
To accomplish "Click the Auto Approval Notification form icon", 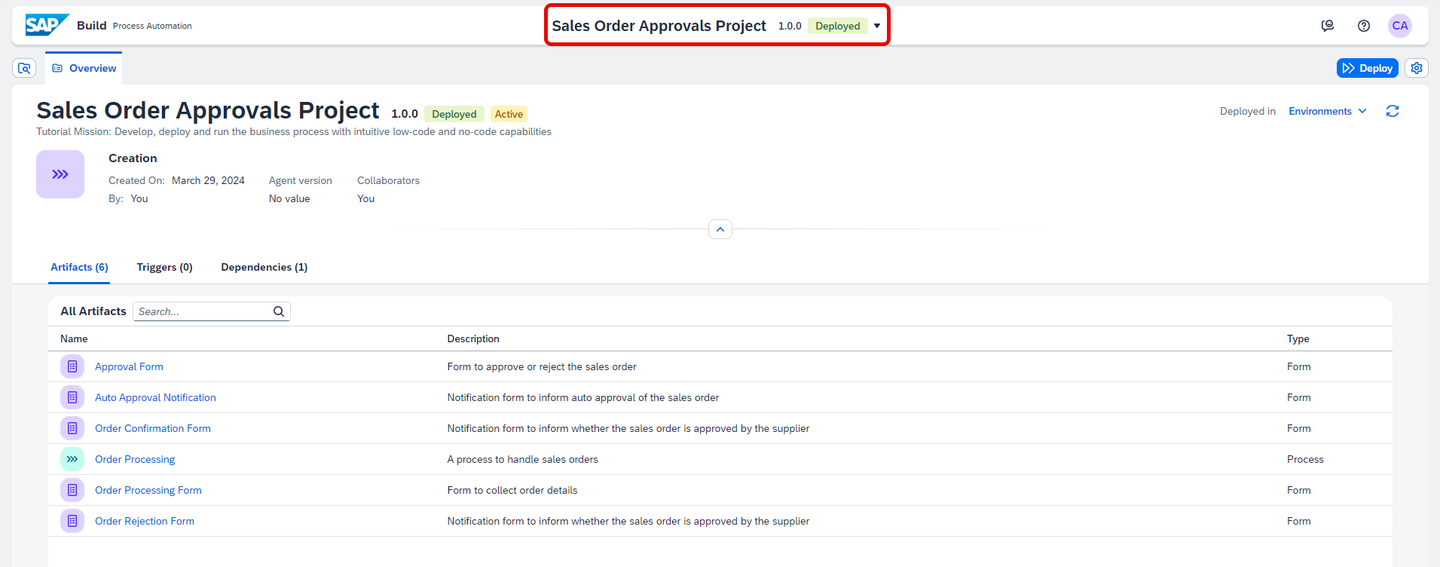I will [72, 398].
